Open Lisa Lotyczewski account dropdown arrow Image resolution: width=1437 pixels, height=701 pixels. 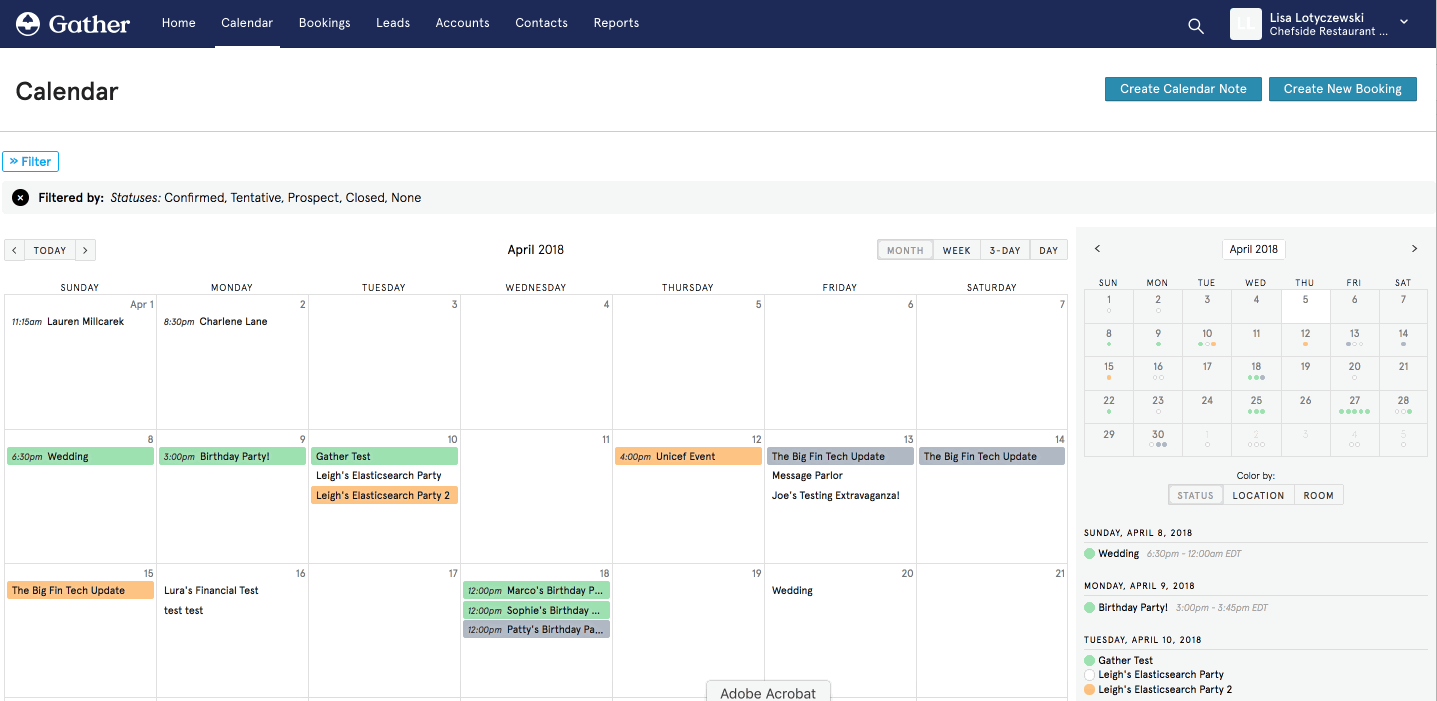[1404, 22]
